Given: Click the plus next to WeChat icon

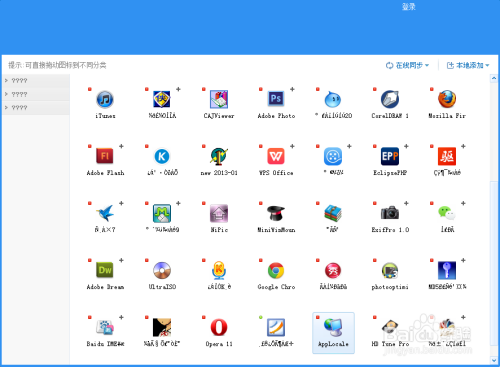Looking at the screenshot, I should tap(463, 203).
